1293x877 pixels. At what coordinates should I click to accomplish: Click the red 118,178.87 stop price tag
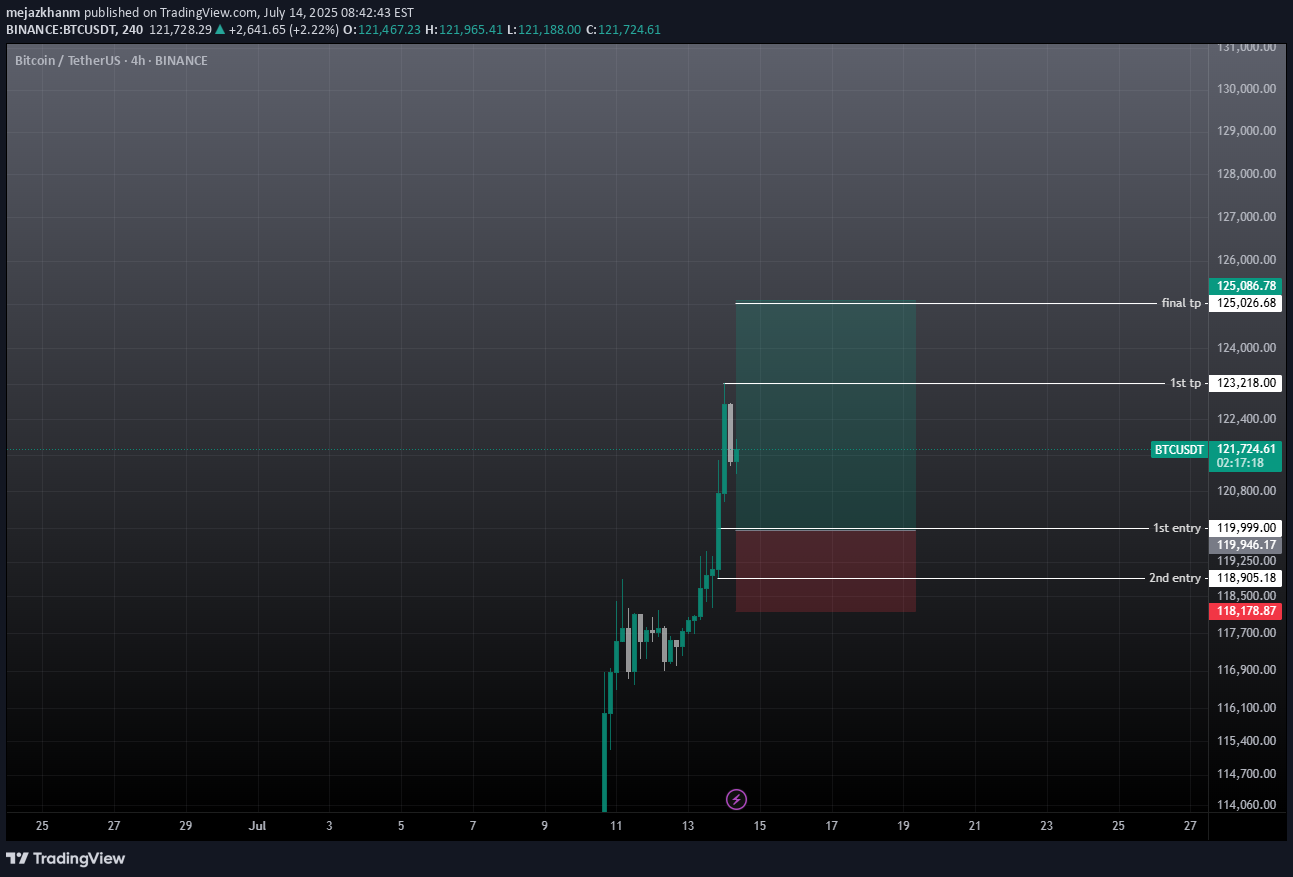pos(1245,611)
